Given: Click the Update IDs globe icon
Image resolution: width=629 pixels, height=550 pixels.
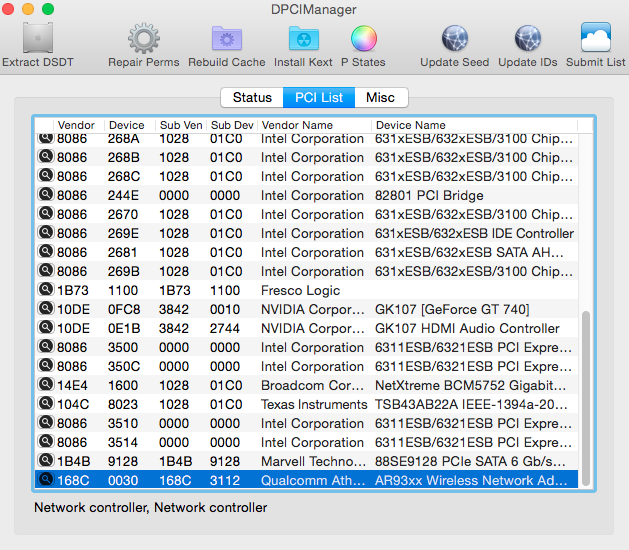Looking at the screenshot, I should tap(528, 39).
